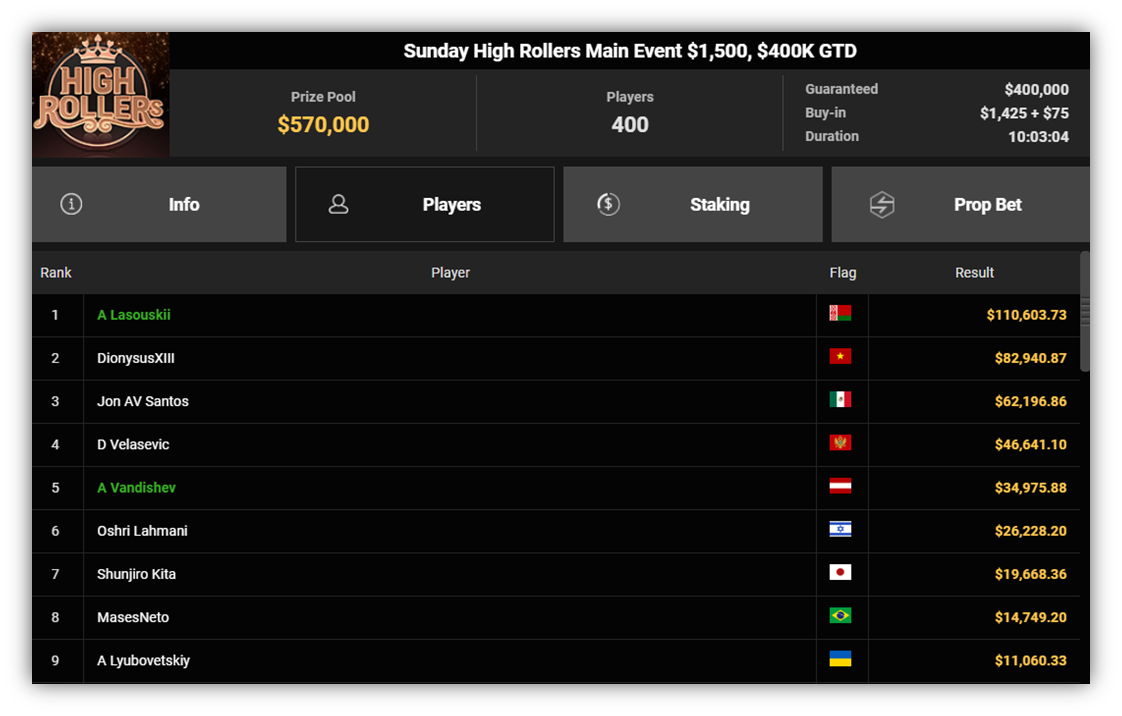Click the Players person silhouette icon
Image resolution: width=1122 pixels, height=716 pixels.
tap(338, 205)
